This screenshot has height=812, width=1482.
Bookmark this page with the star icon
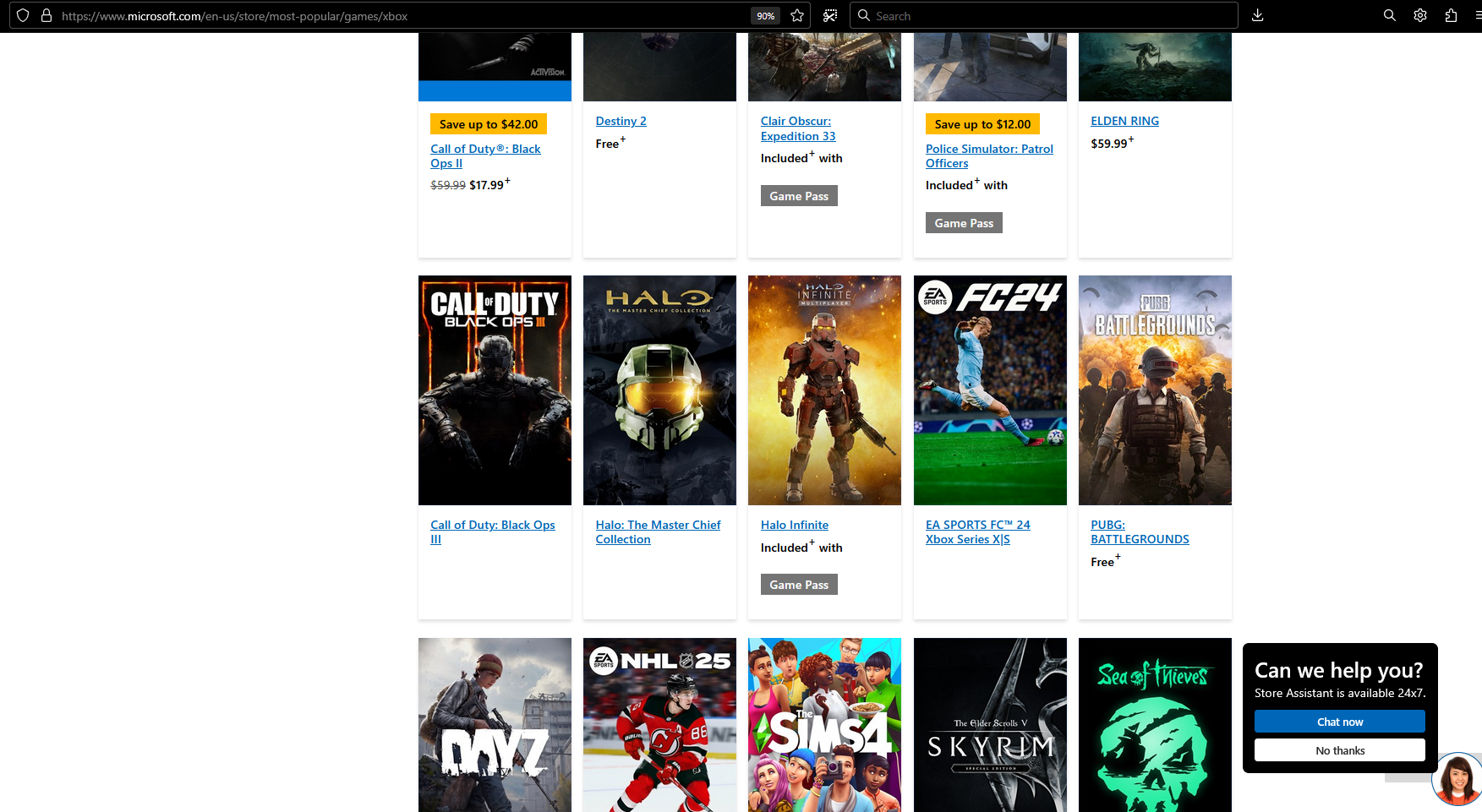(796, 15)
